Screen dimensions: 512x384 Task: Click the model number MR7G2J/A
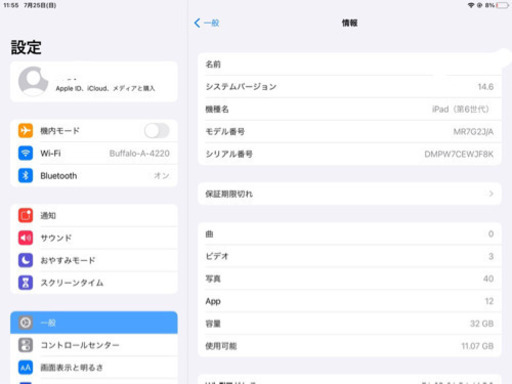pyautogui.click(x=473, y=132)
